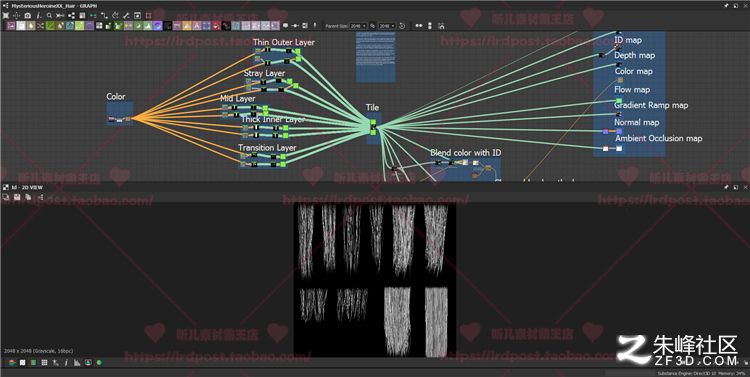Viewport: 750px width, 377px height.
Task: Click the reset parent size icon
Action: (x=402, y=26)
